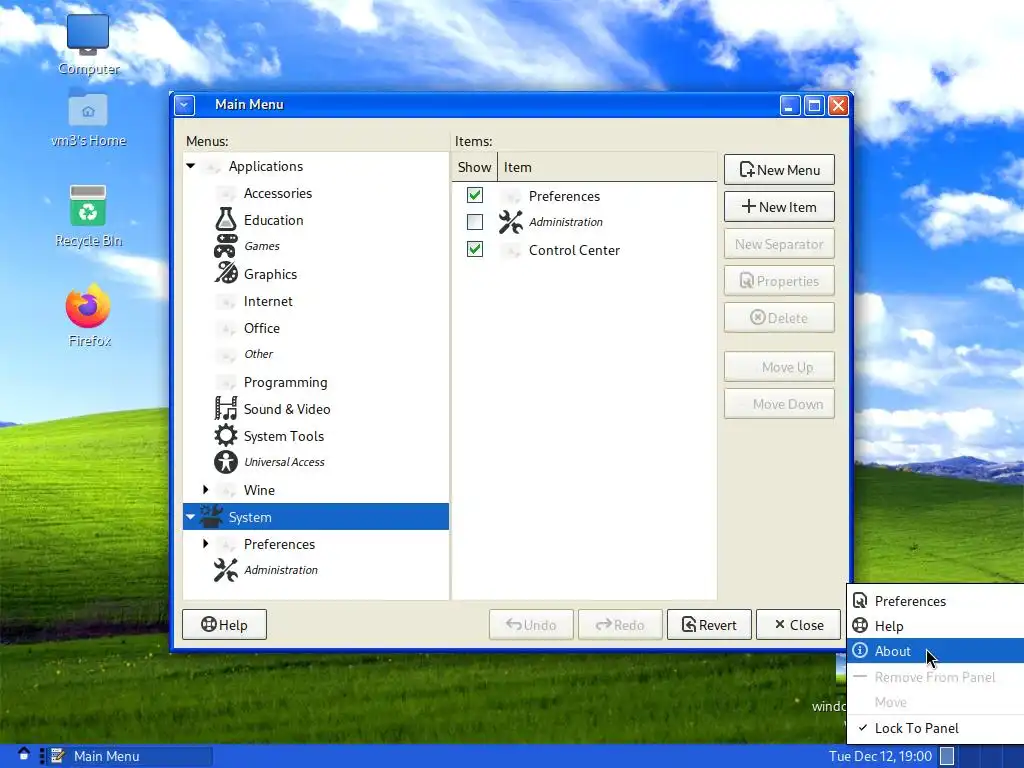Select the Accessories menu row
Image resolution: width=1024 pixels, height=768 pixels.
tap(316, 193)
